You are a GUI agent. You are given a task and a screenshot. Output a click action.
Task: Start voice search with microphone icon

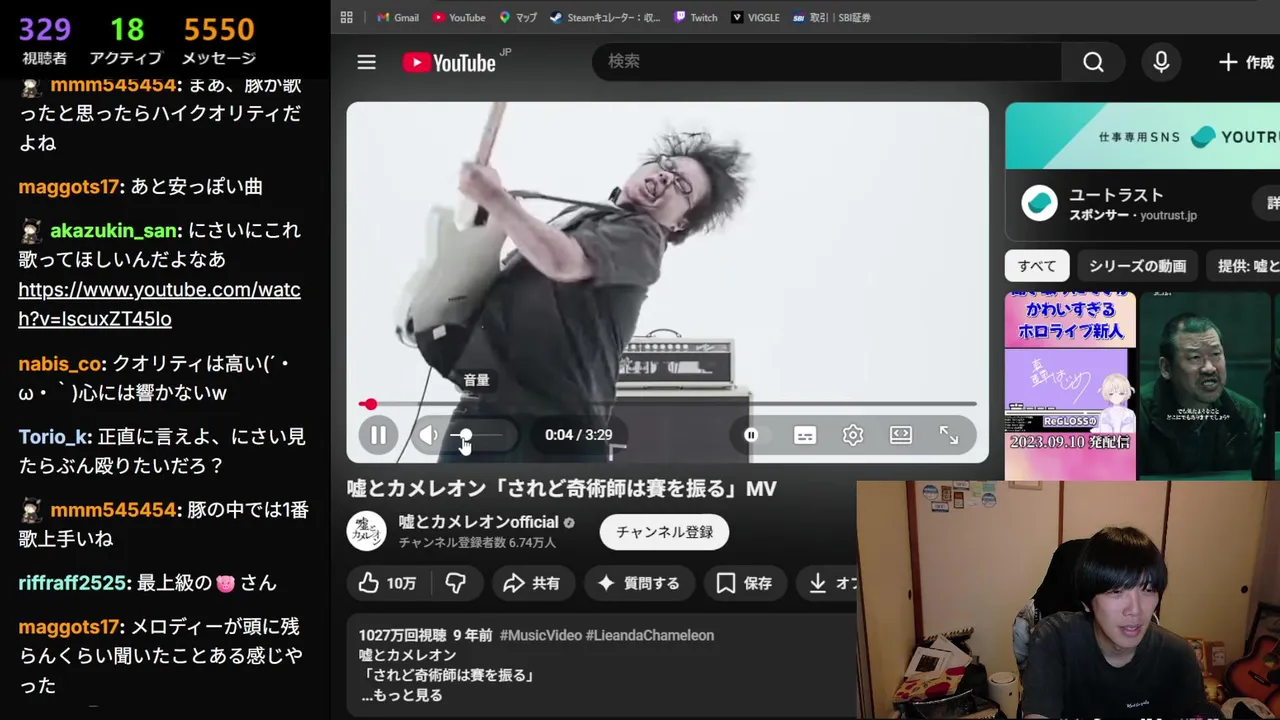pyautogui.click(x=1161, y=62)
